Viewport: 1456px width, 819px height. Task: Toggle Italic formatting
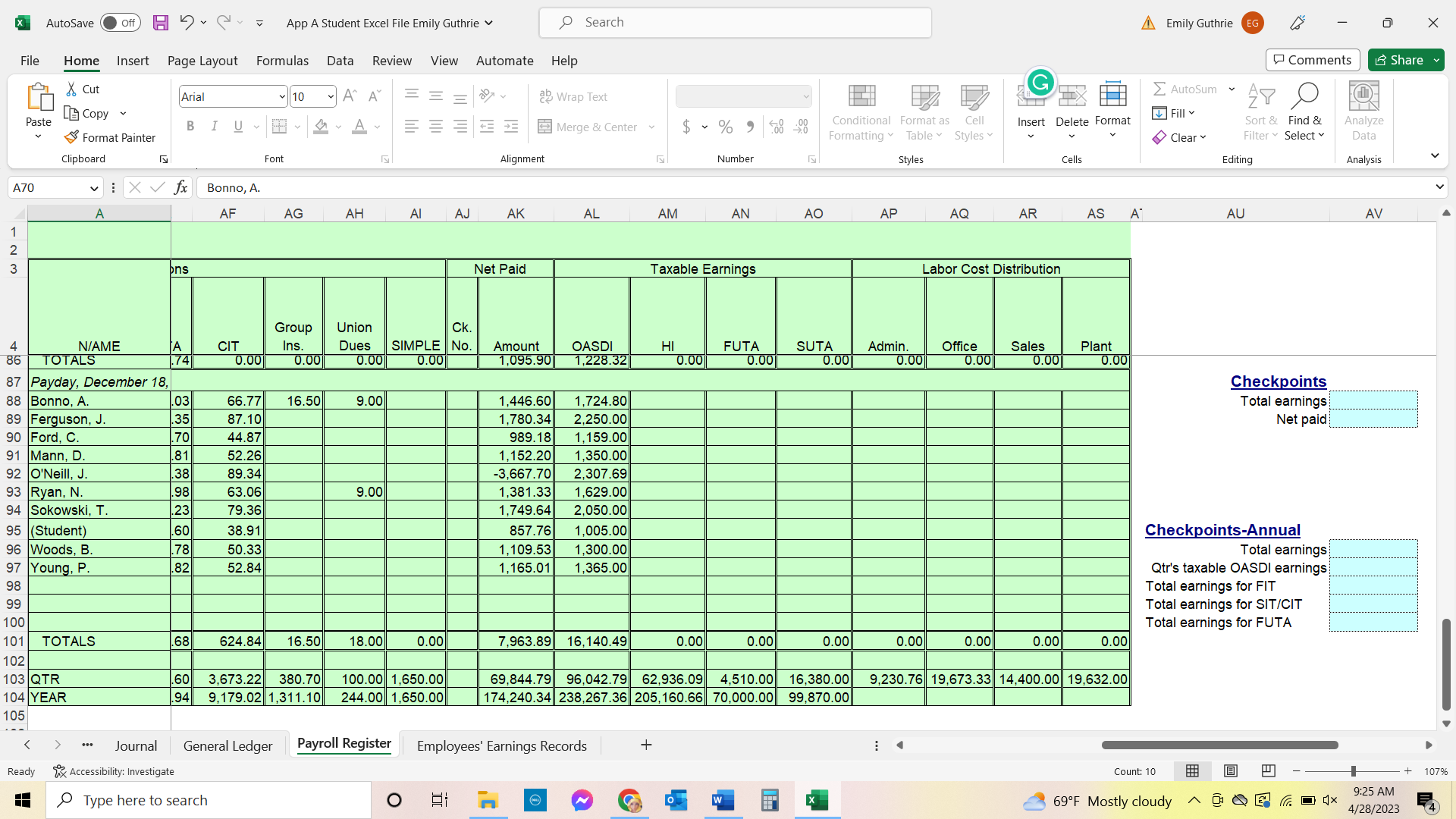(x=215, y=127)
